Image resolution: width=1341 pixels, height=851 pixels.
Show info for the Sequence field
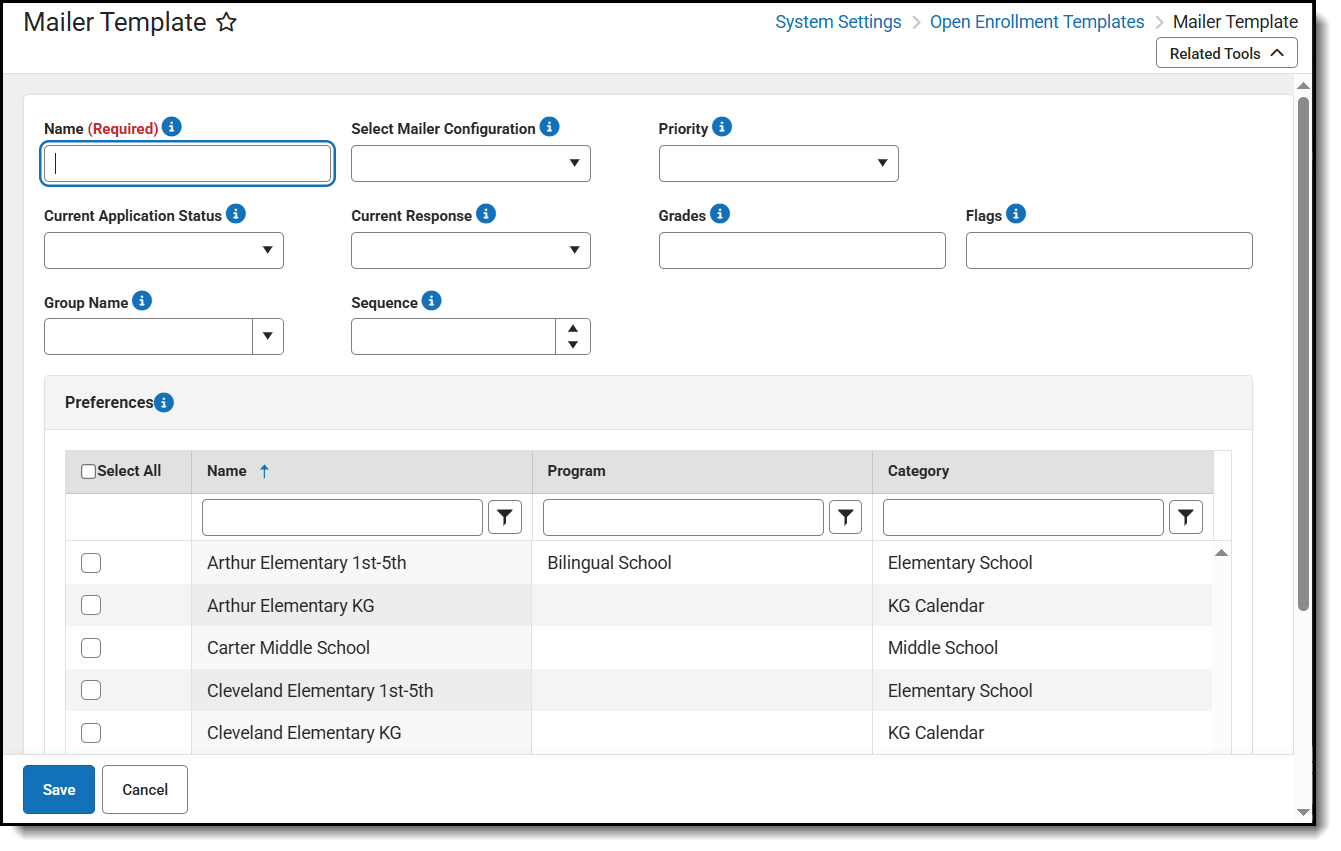click(x=431, y=301)
